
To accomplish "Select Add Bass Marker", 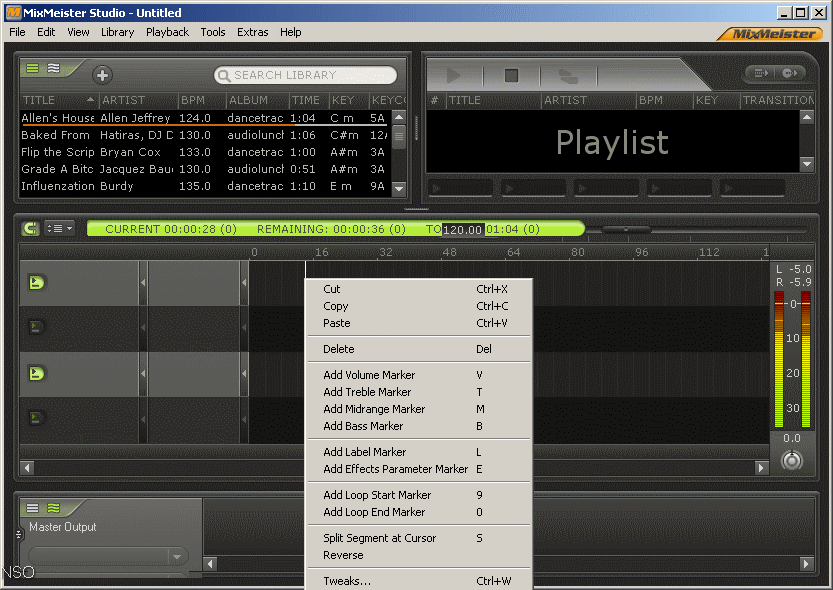I will click(419, 426).
